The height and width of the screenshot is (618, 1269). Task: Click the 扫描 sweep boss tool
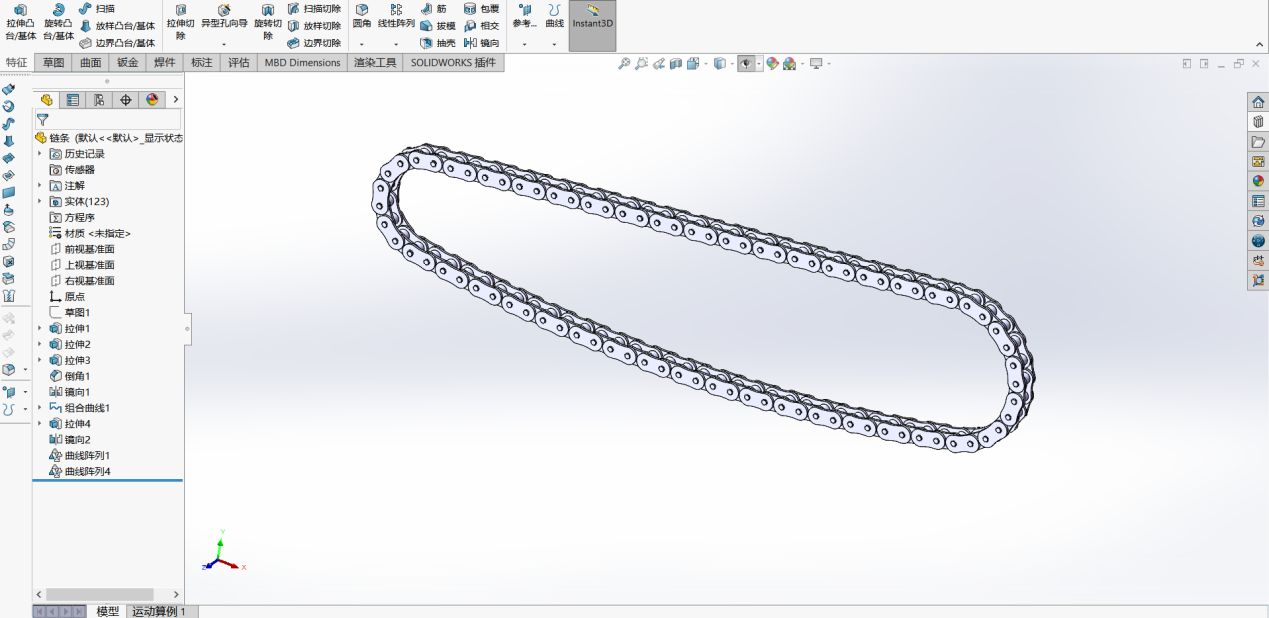pos(97,9)
